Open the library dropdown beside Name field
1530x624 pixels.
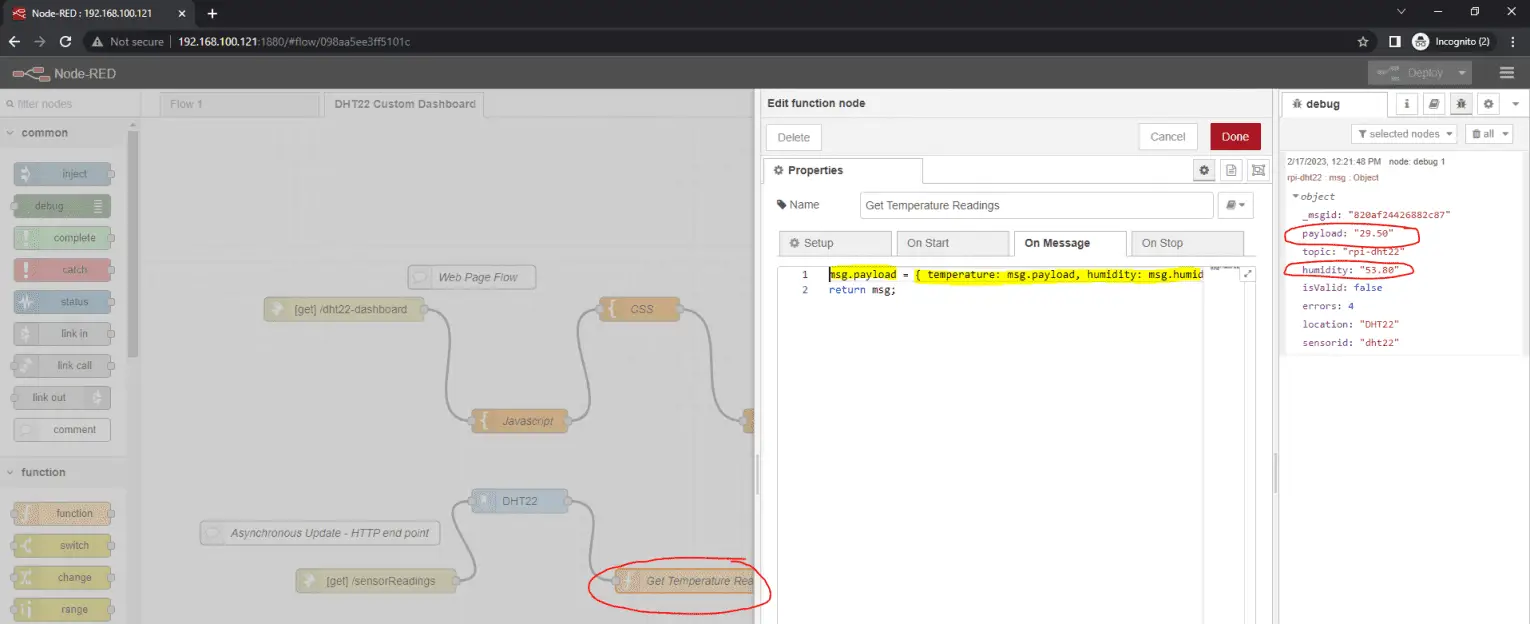(x=1235, y=205)
